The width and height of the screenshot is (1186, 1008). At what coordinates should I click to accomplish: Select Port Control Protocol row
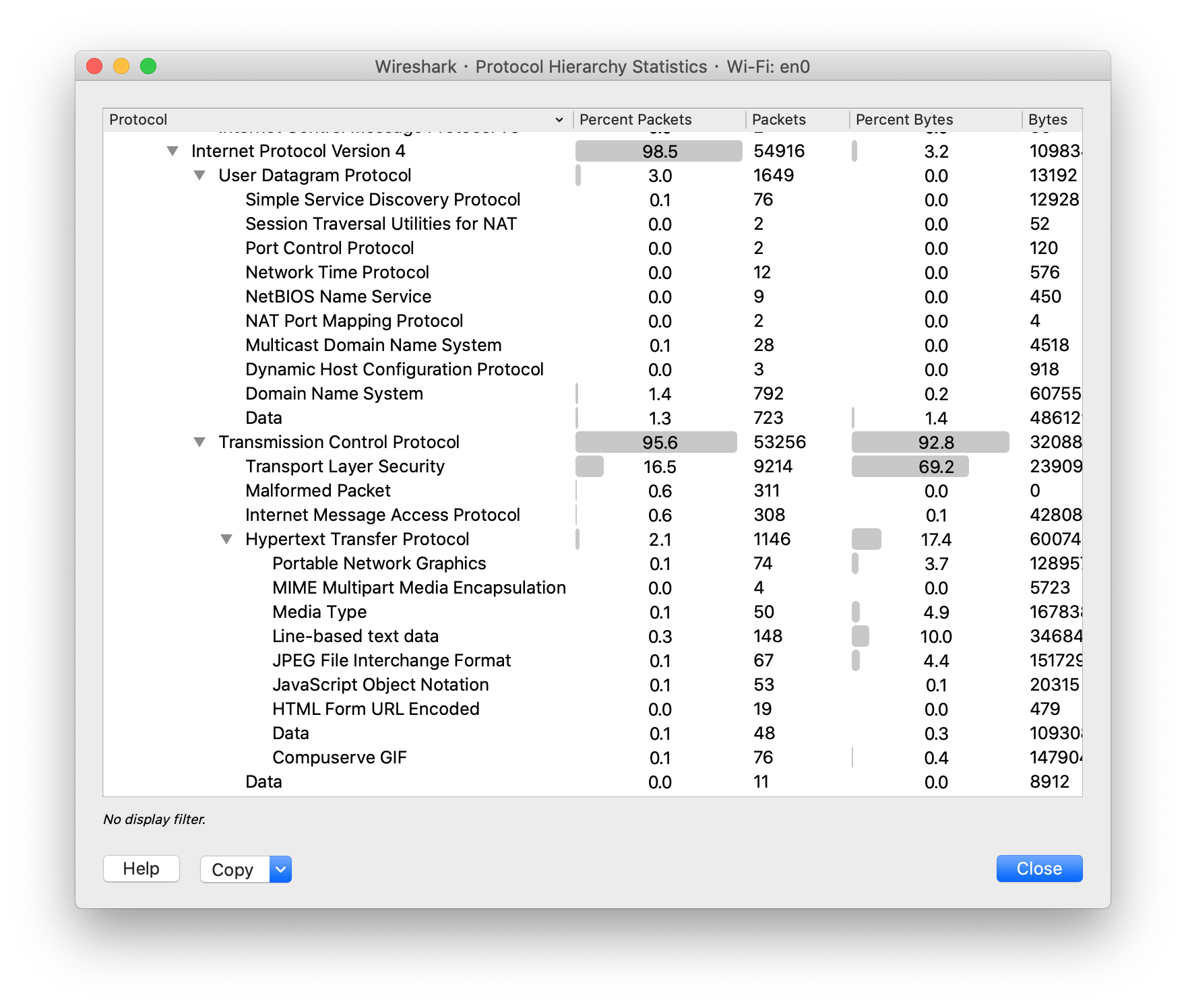click(592, 248)
